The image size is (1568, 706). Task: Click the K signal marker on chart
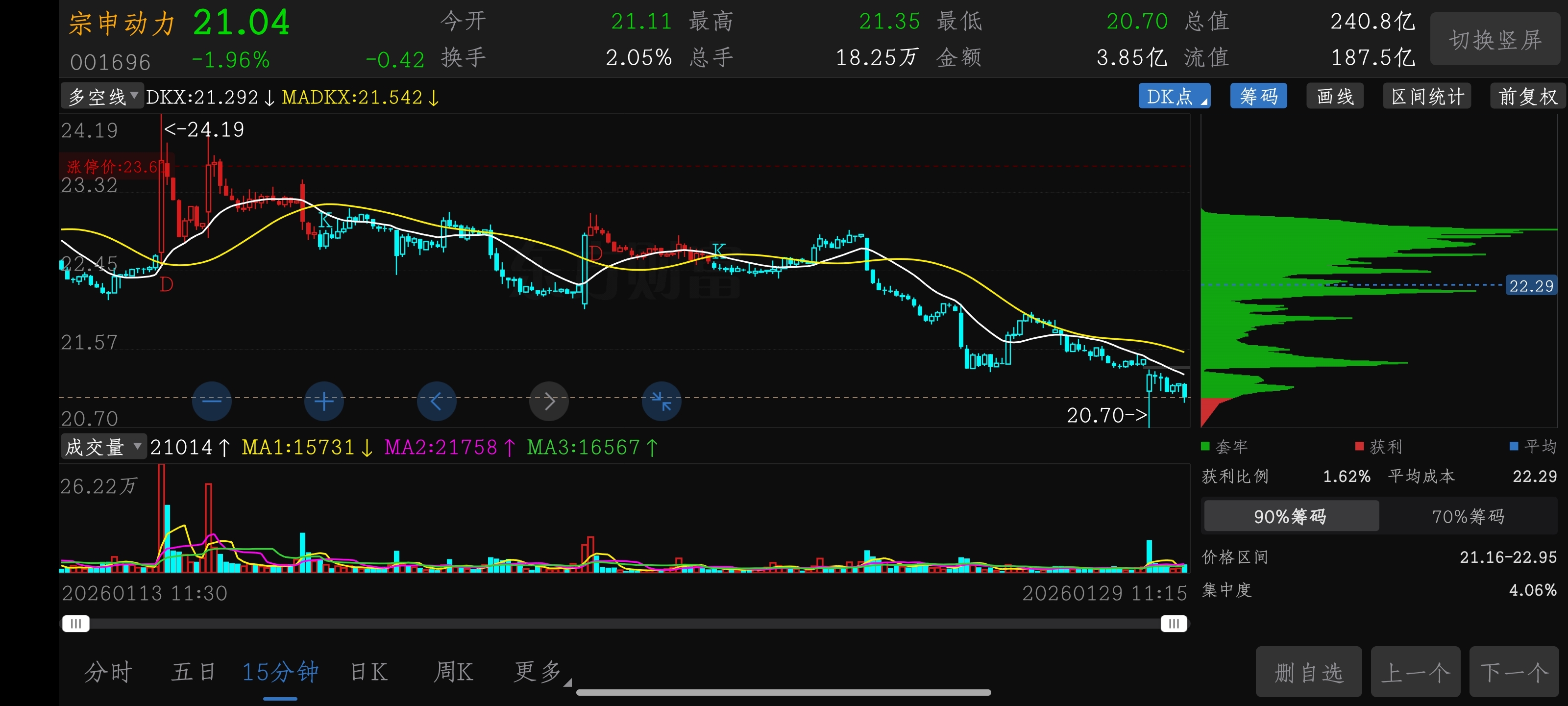point(325,220)
